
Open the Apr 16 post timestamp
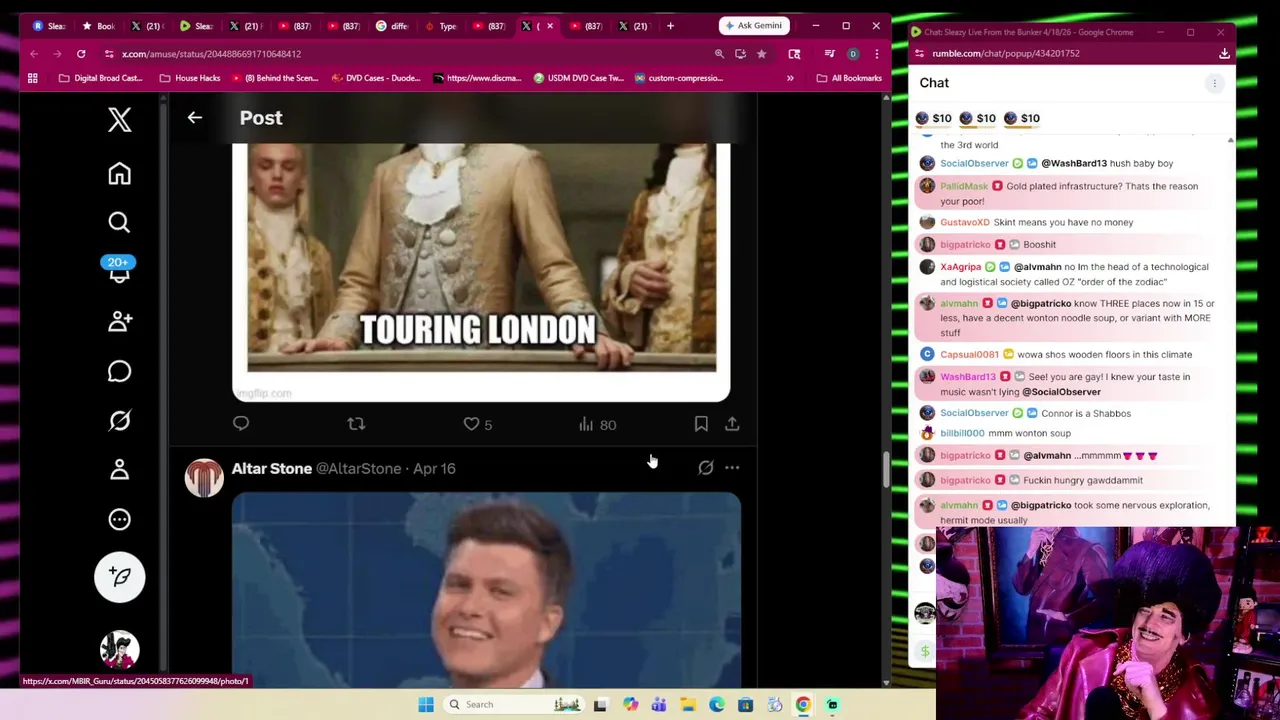[434, 468]
